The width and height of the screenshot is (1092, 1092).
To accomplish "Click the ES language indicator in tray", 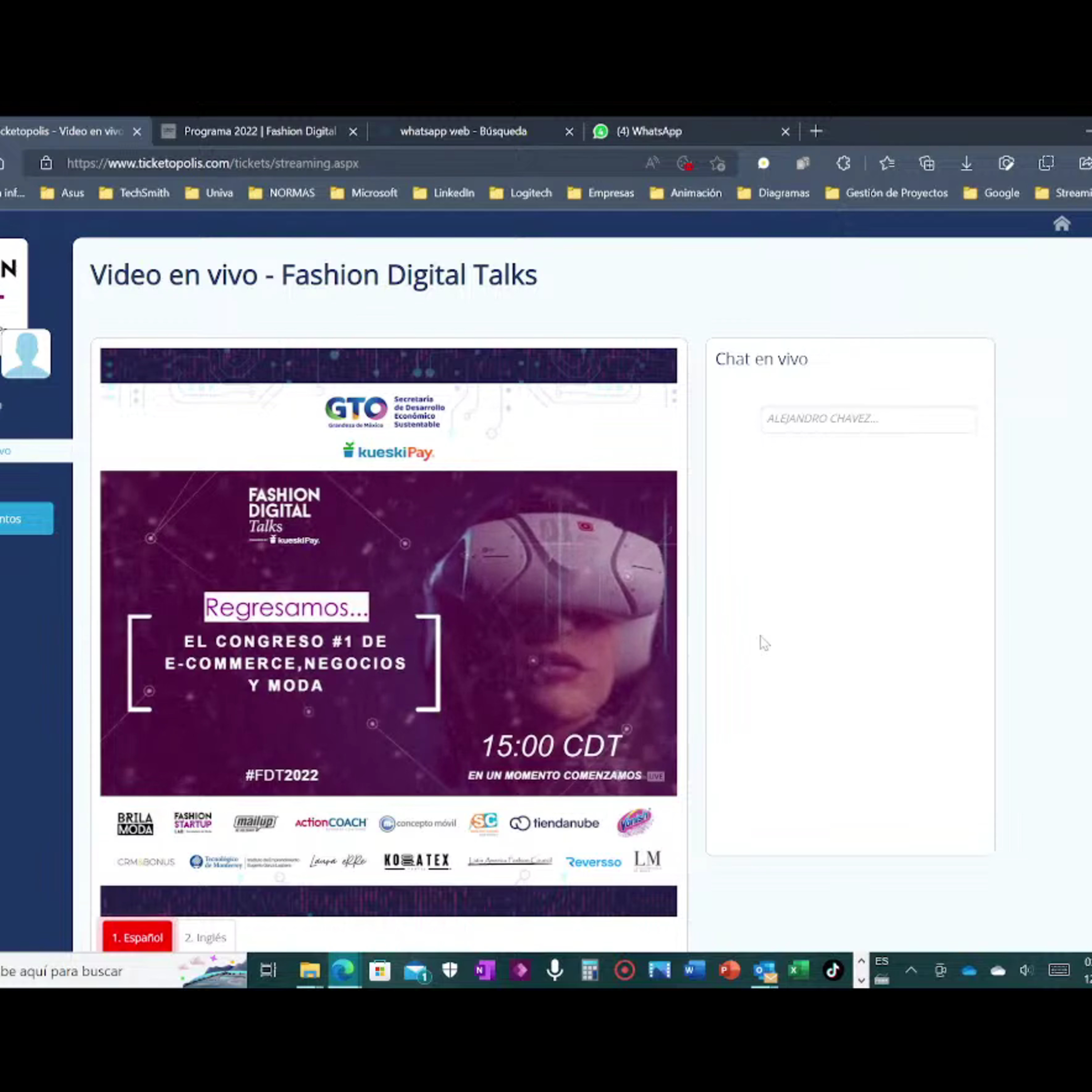I will tap(882, 961).
